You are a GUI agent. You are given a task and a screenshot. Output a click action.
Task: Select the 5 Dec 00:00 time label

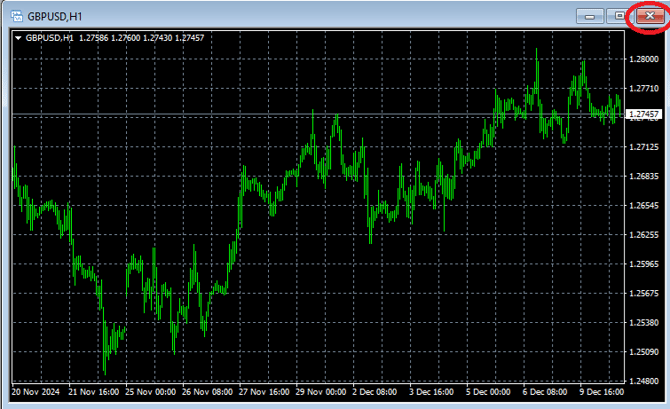490,393
